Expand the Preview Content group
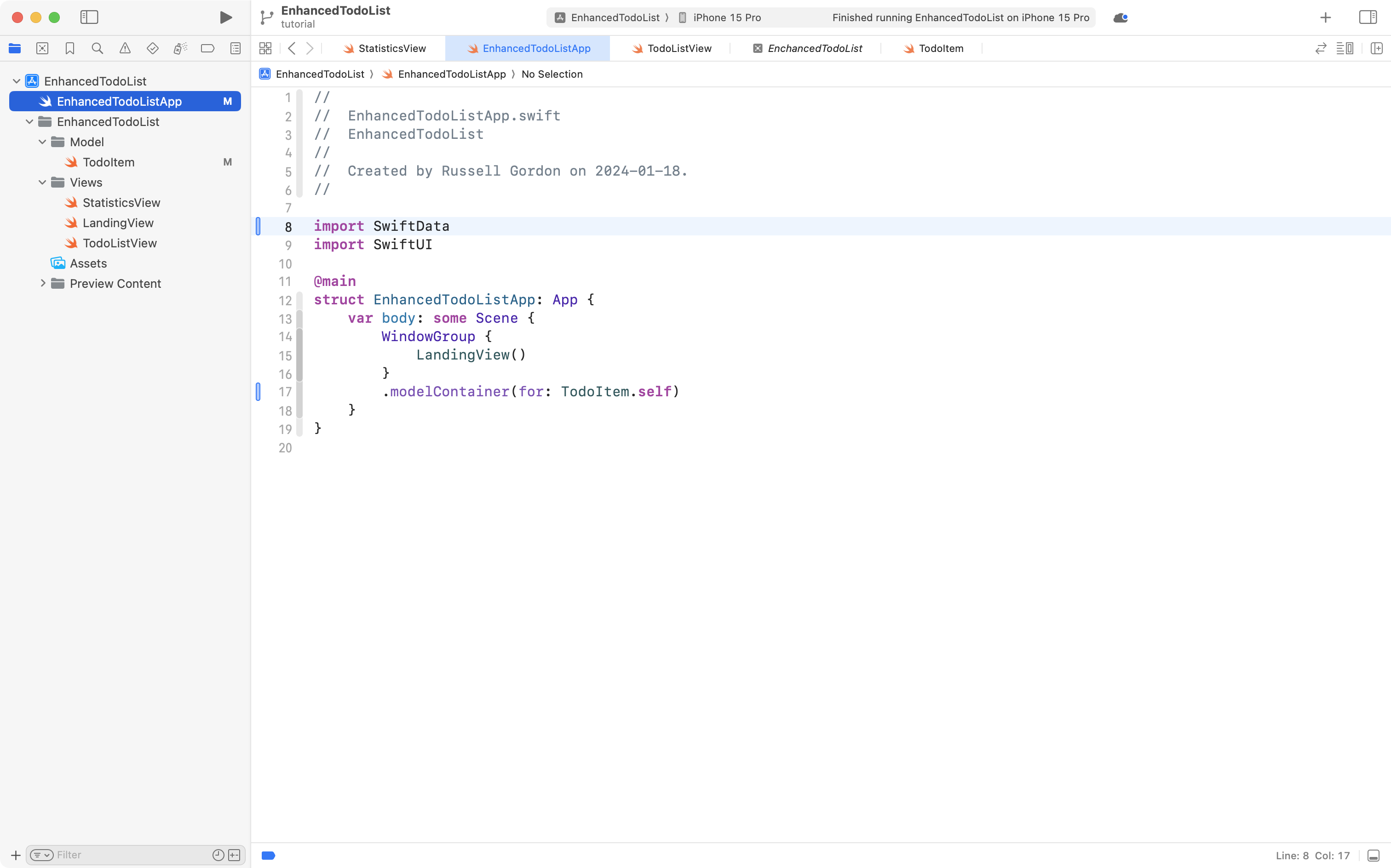 [42, 283]
